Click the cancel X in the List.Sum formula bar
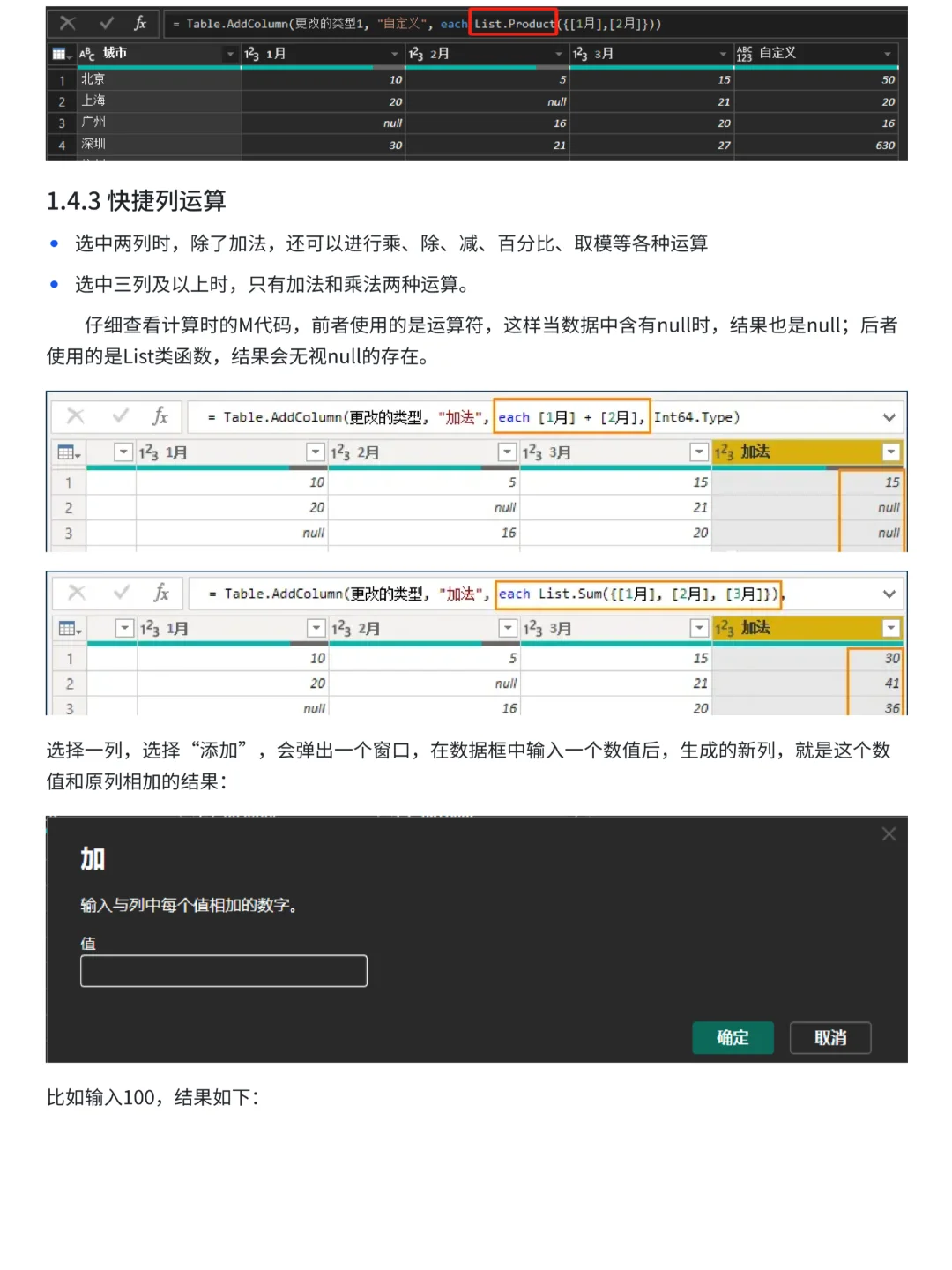This screenshot has width=952, height=1270. point(77,593)
